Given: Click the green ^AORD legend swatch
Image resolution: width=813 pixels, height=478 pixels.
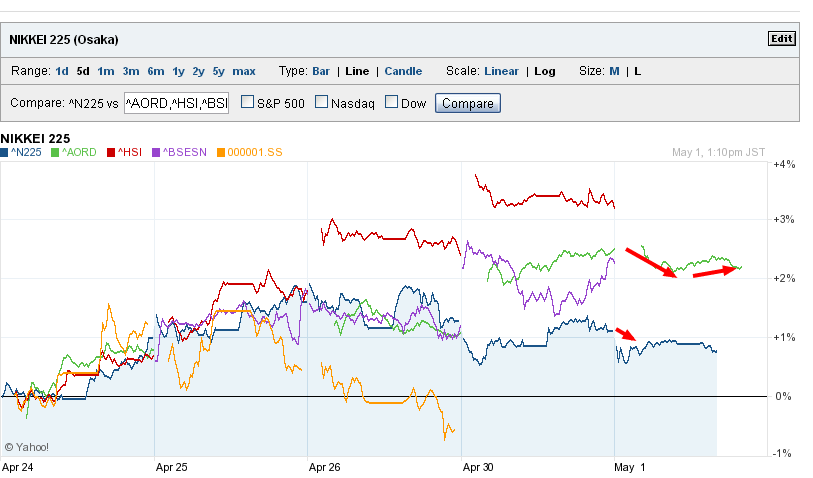Looking at the screenshot, I should [x=56, y=152].
